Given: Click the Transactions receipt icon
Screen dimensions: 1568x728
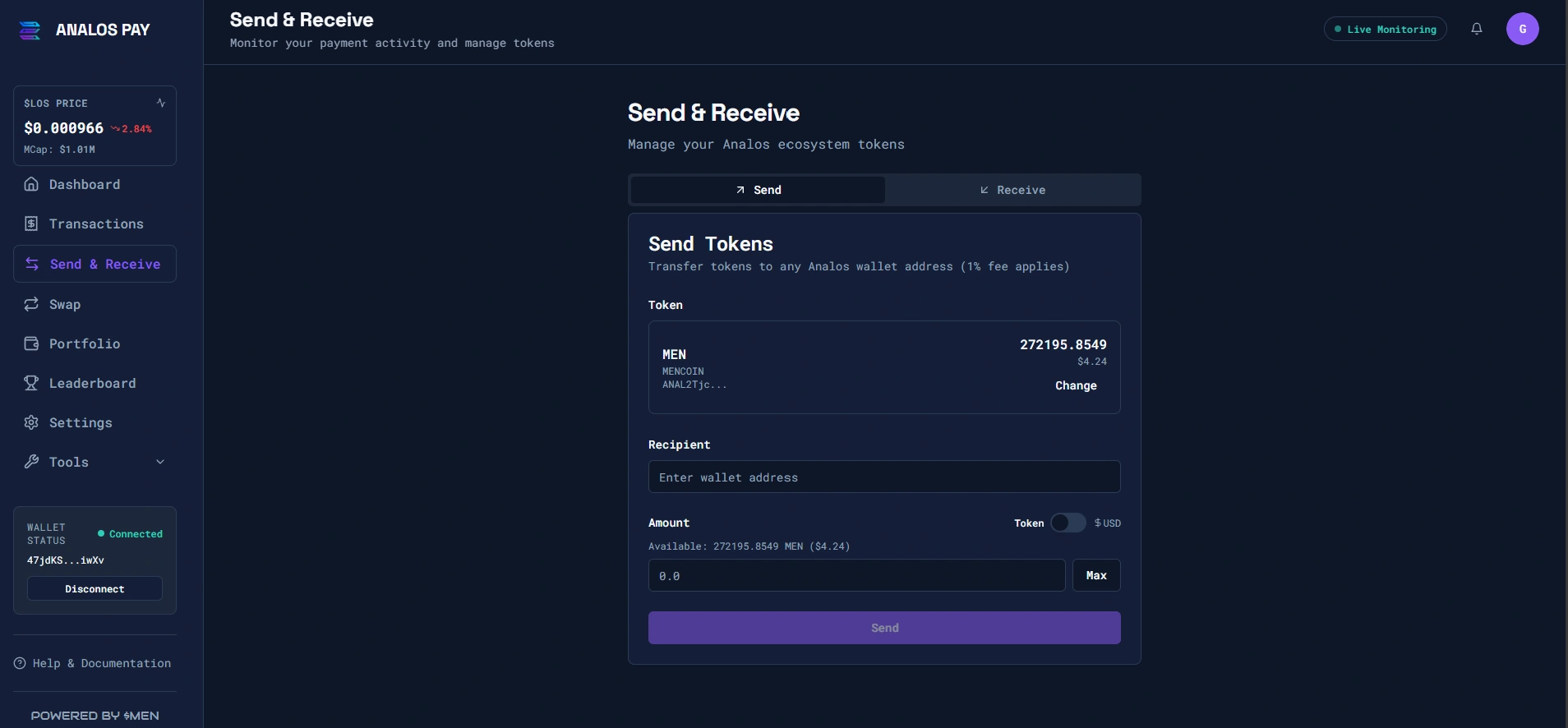Looking at the screenshot, I should click(31, 223).
